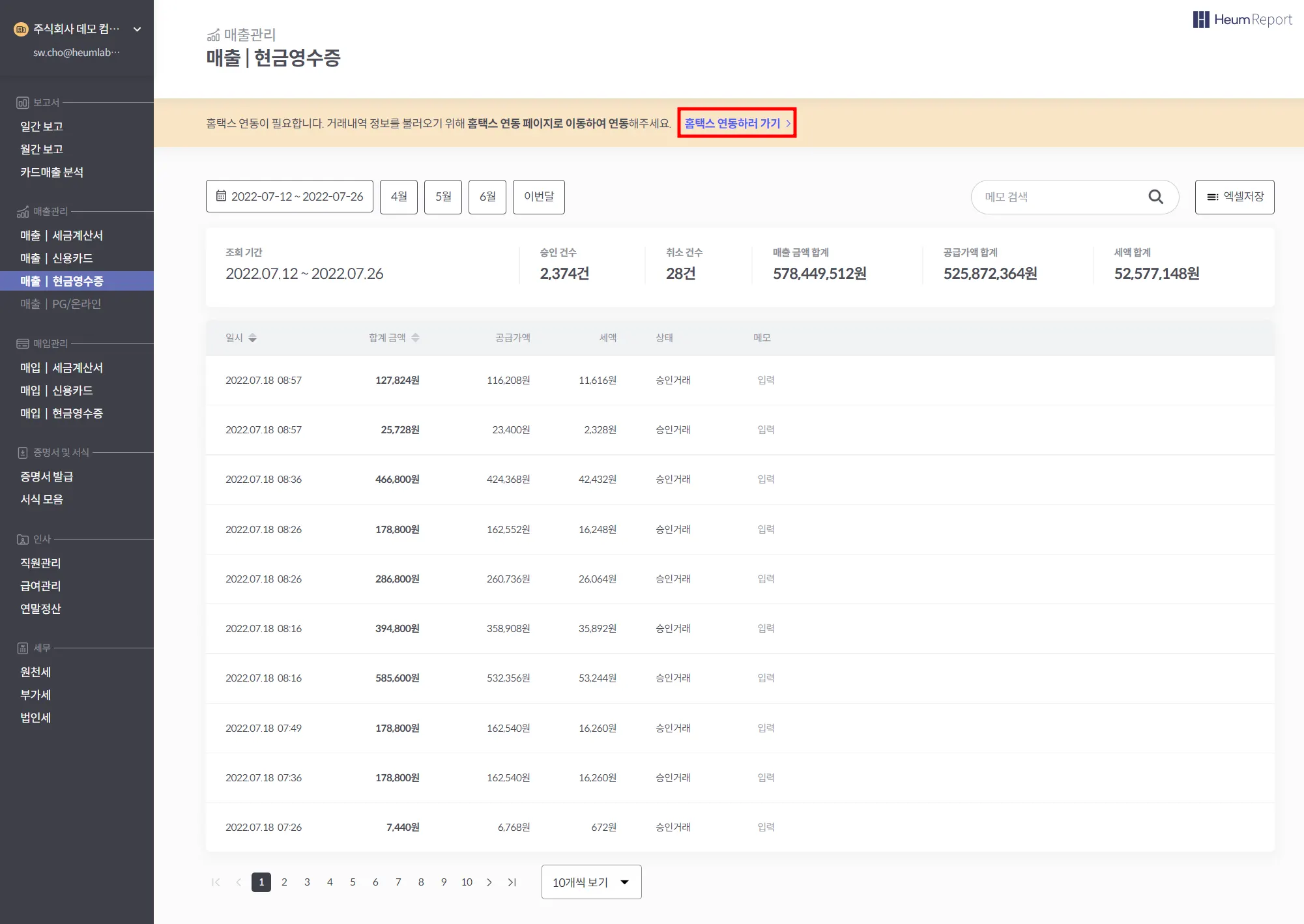Expand the company account dropdown chevron
Image resolution: width=1304 pixels, height=924 pixels.
pyautogui.click(x=137, y=29)
